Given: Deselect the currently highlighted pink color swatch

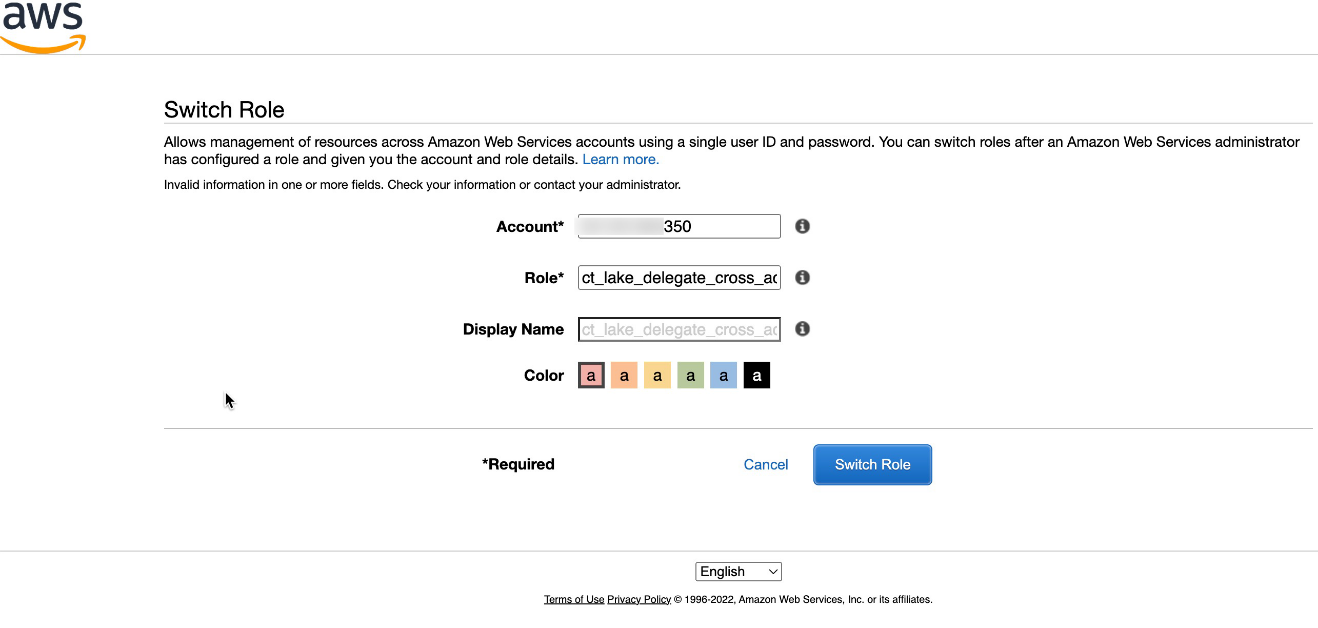Looking at the screenshot, I should pos(591,374).
